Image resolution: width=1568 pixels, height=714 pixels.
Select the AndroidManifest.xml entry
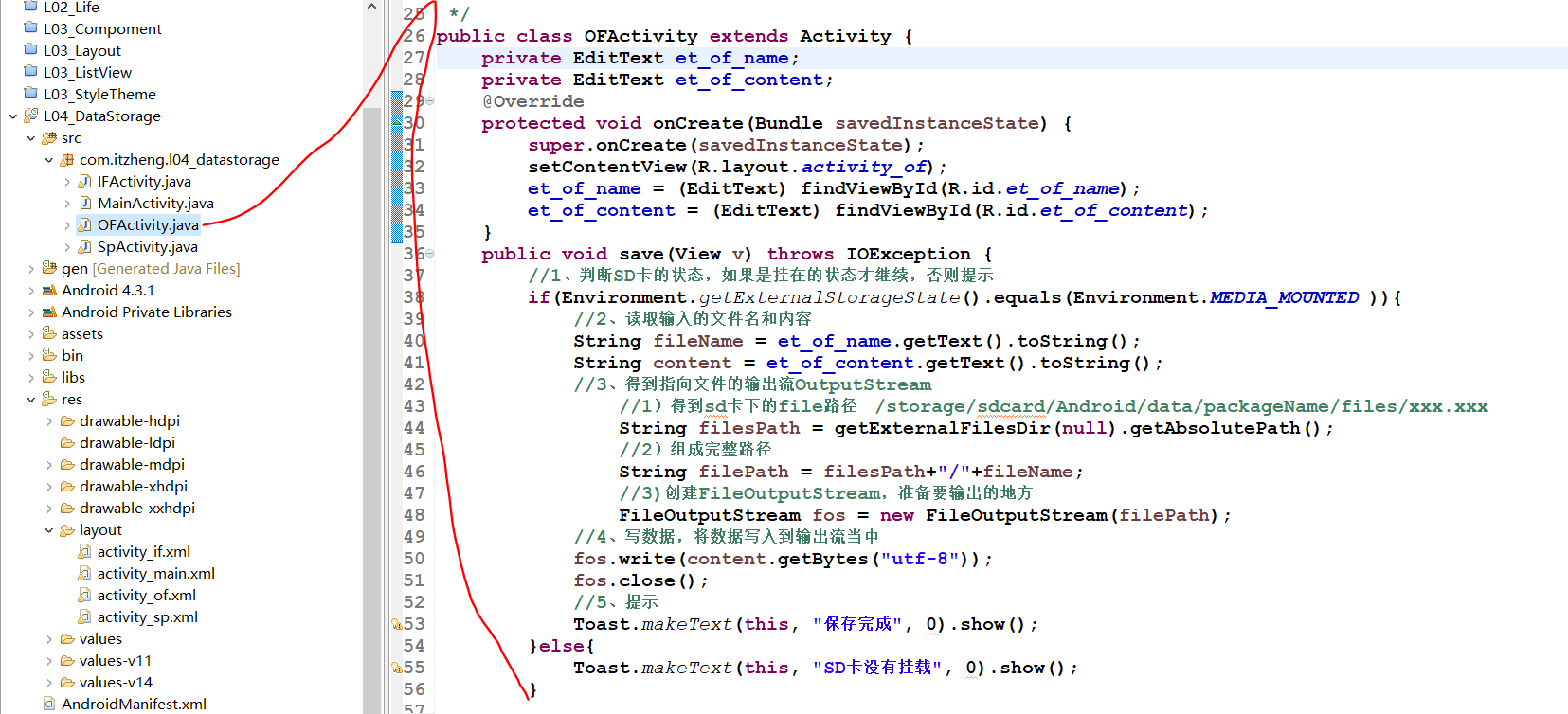[134, 704]
